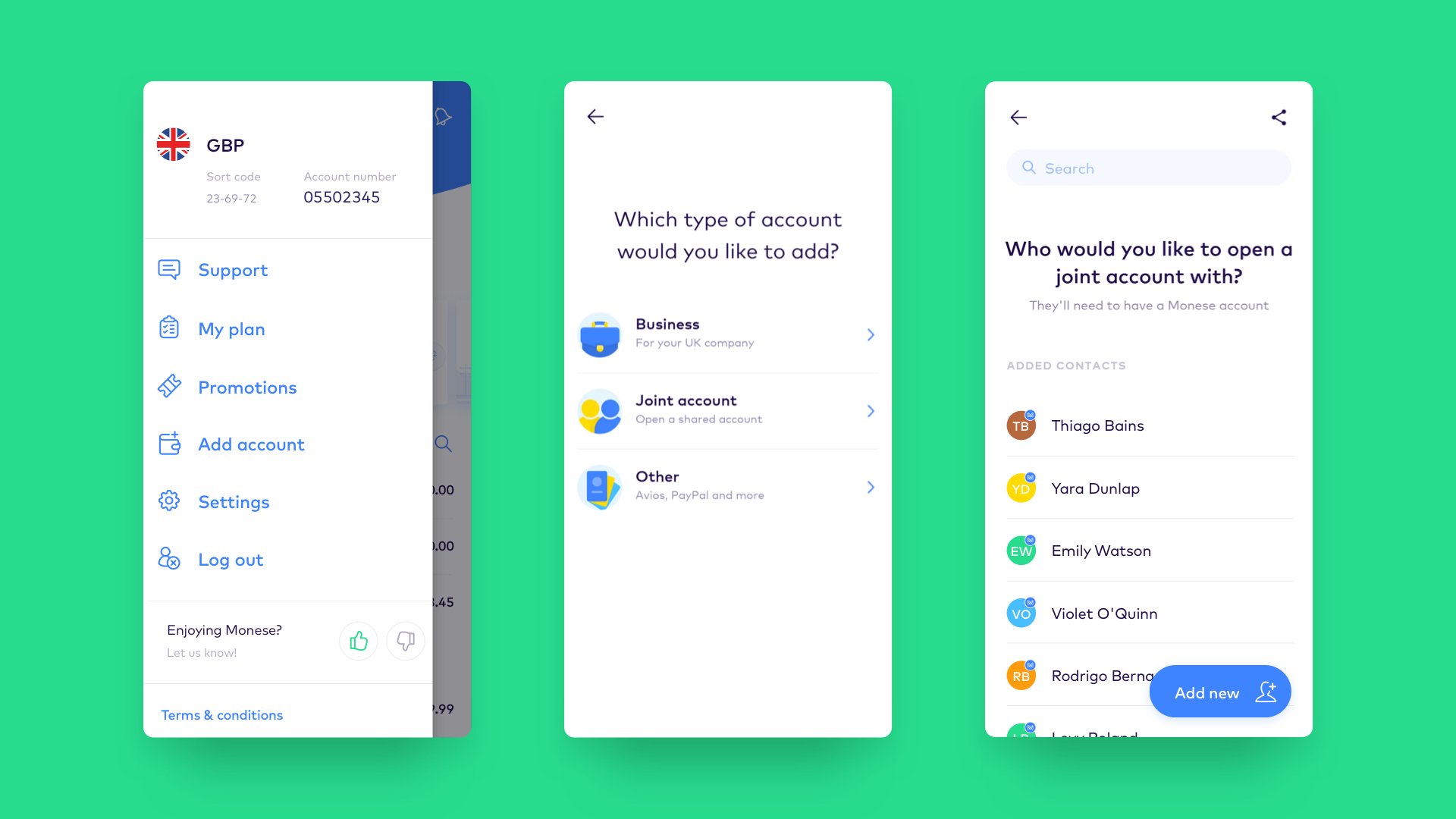The image size is (1456, 819).
Task: Open My Plan section
Action: pos(230,328)
